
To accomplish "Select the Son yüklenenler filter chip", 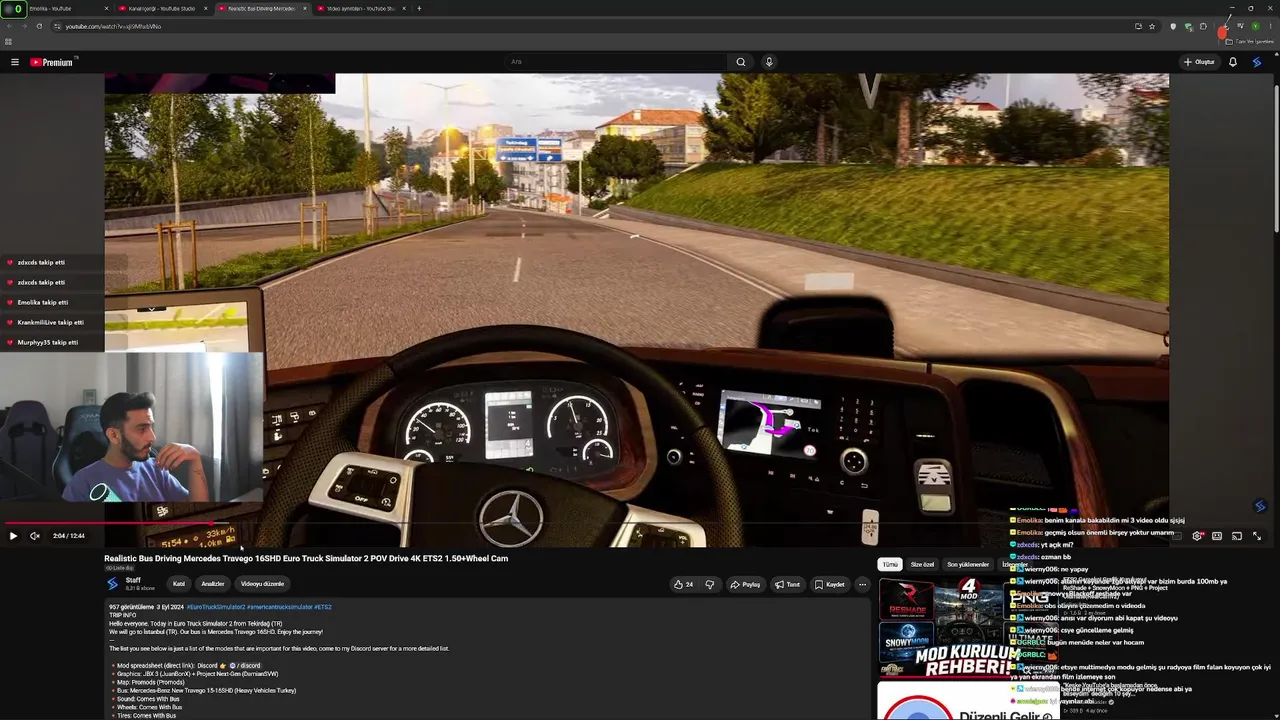I will 968,564.
